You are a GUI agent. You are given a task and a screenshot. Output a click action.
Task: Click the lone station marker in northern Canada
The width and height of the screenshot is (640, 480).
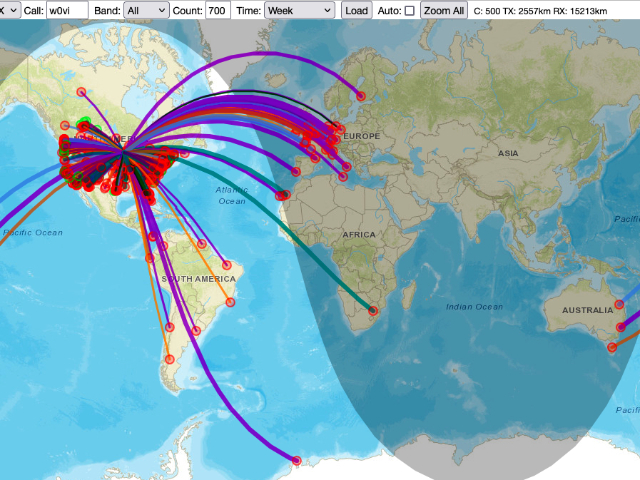(83, 92)
